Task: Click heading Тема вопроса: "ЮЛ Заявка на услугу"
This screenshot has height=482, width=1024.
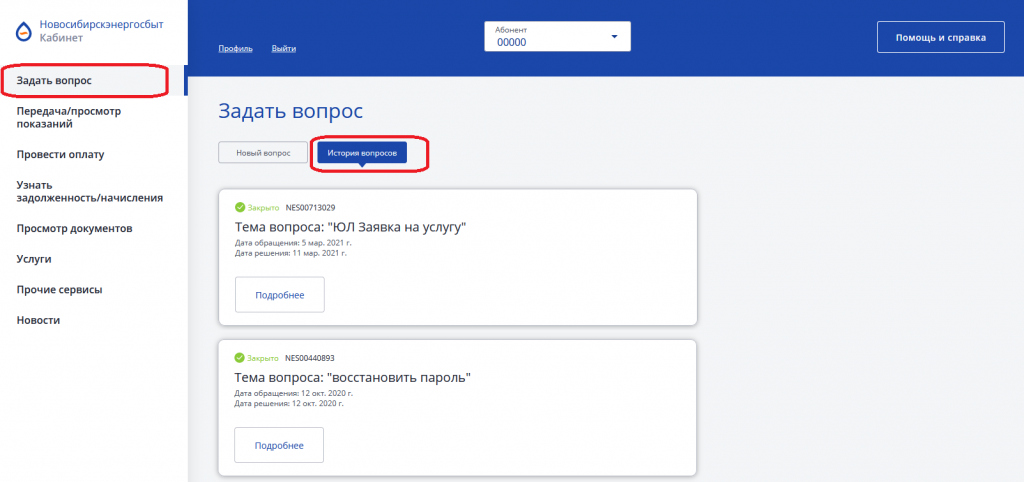Action: (352, 227)
